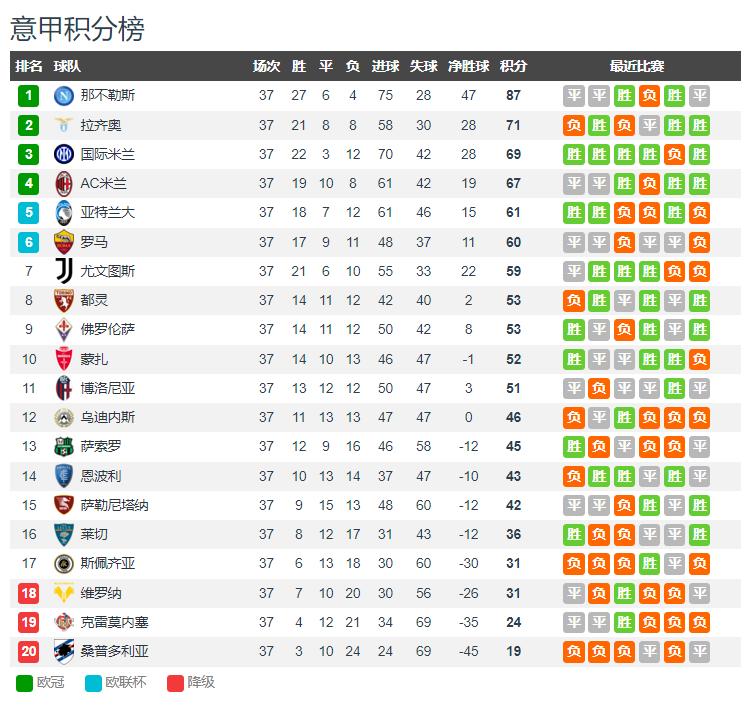
Task: Click the 进球 column header
Action: pos(385,66)
